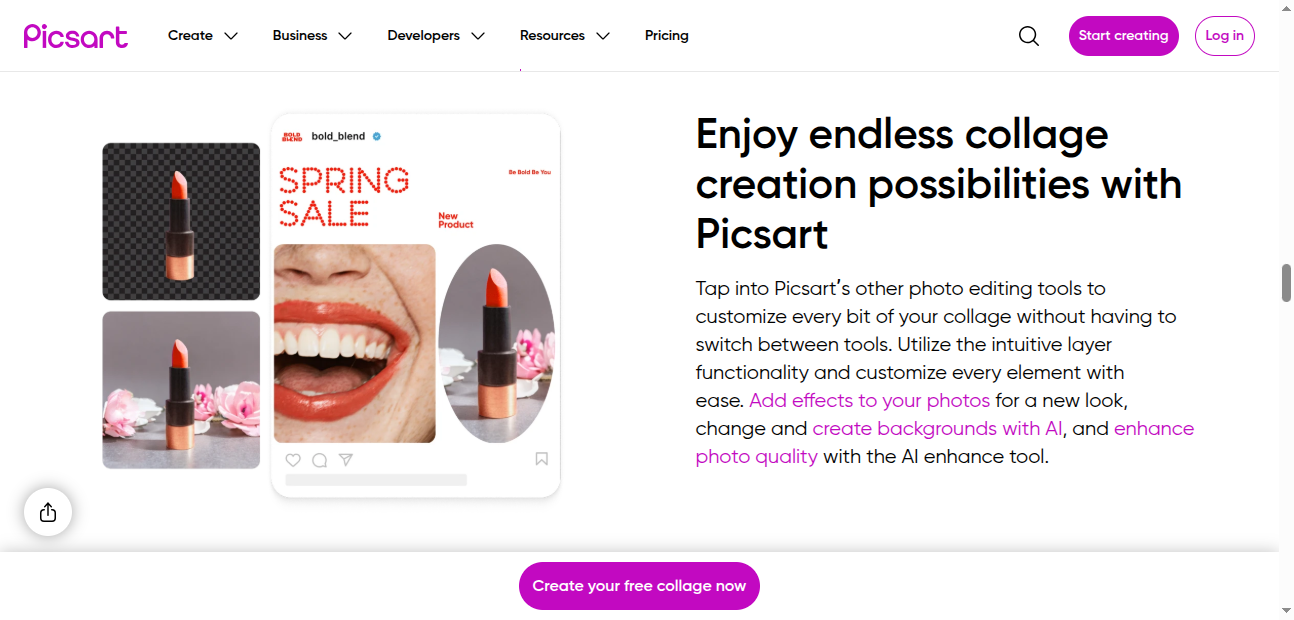Click Create your free collage now
1294x620 pixels.
(639, 586)
